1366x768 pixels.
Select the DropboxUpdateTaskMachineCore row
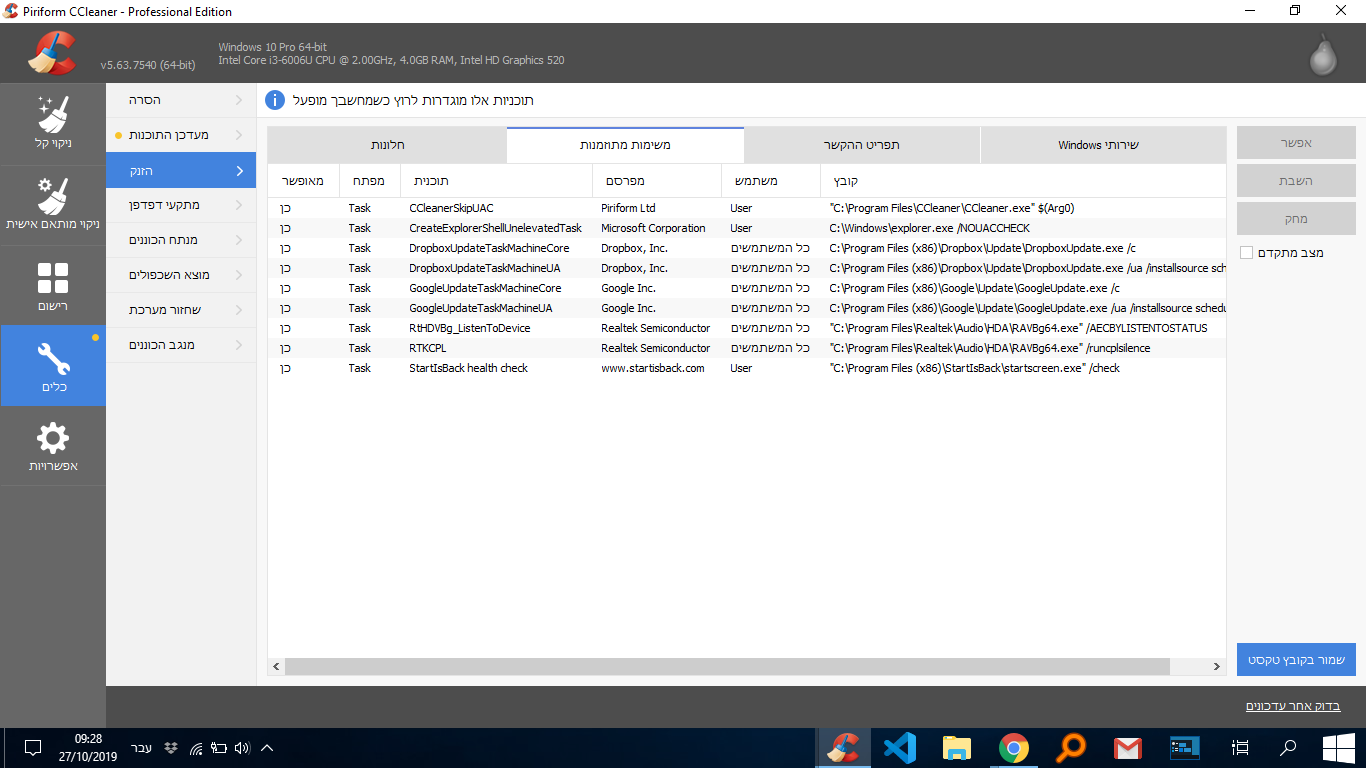[747, 248]
